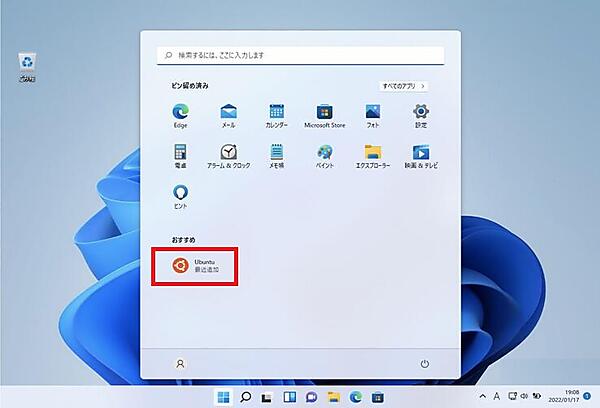
Task: Open Chat icon on the taskbar
Action: pos(311,397)
